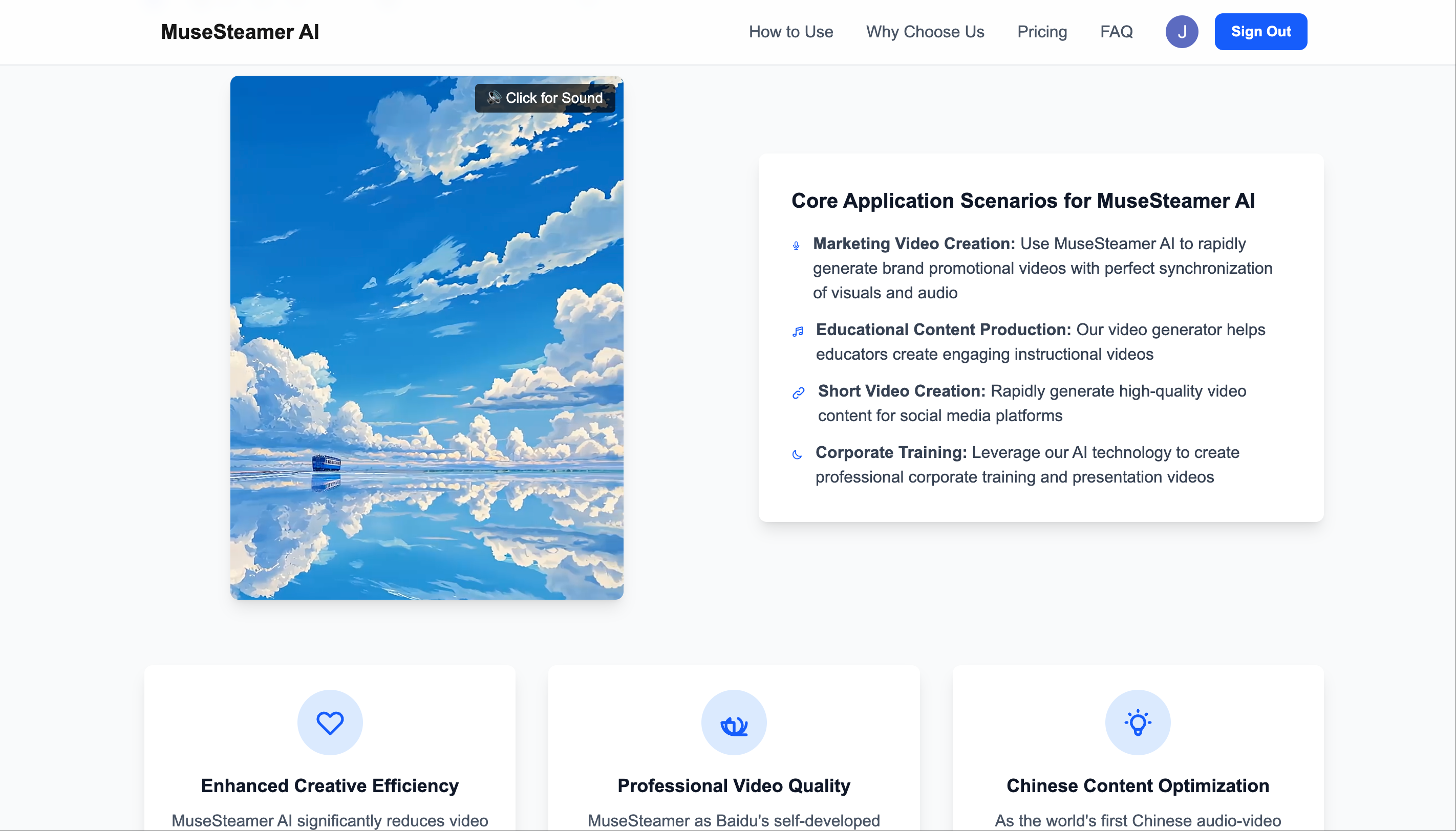Click the music note icon beside Educational Content
Image resolution: width=1456 pixels, height=831 pixels.
798,332
